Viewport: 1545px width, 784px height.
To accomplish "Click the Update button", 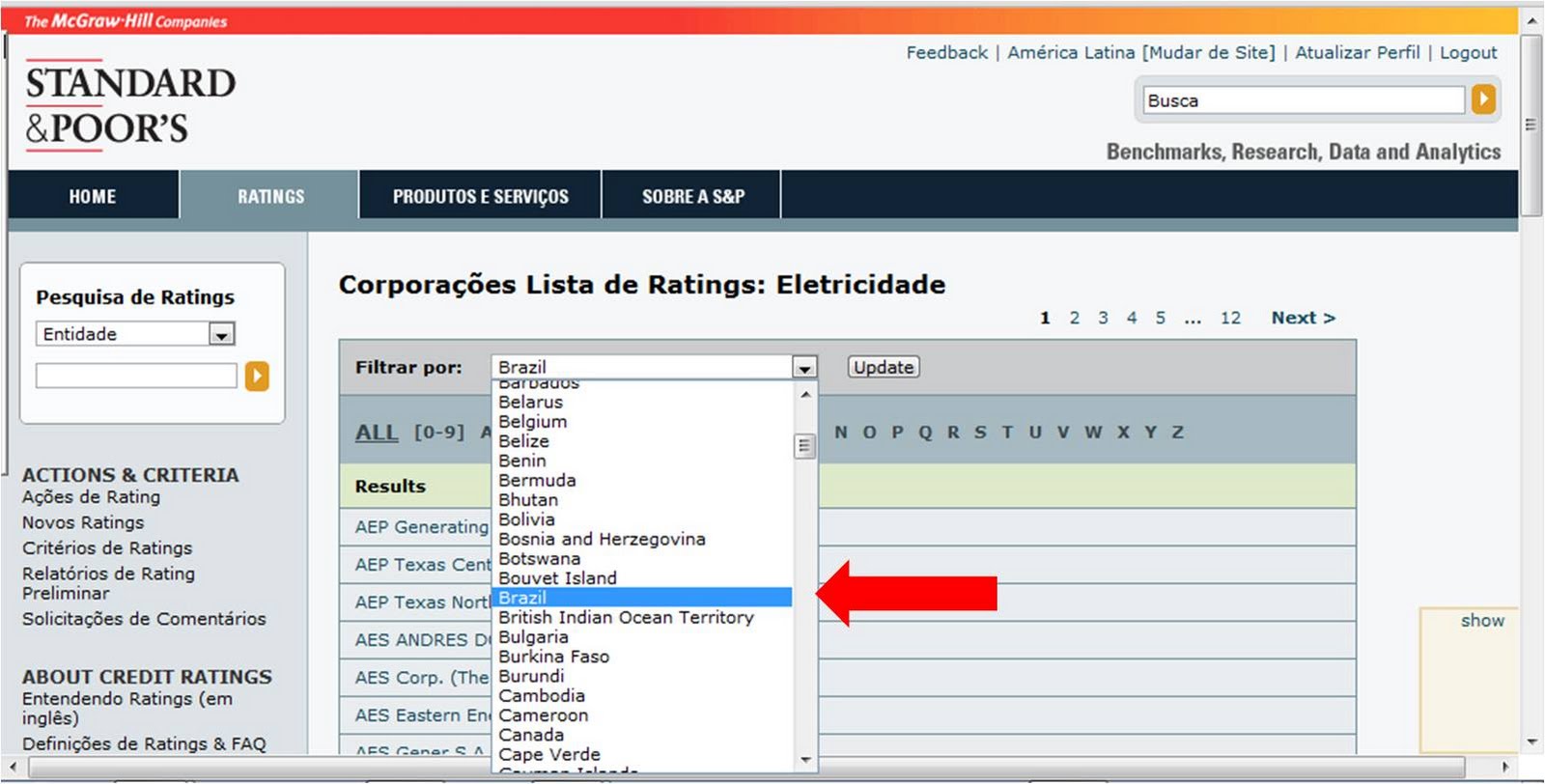I will coord(884,367).
